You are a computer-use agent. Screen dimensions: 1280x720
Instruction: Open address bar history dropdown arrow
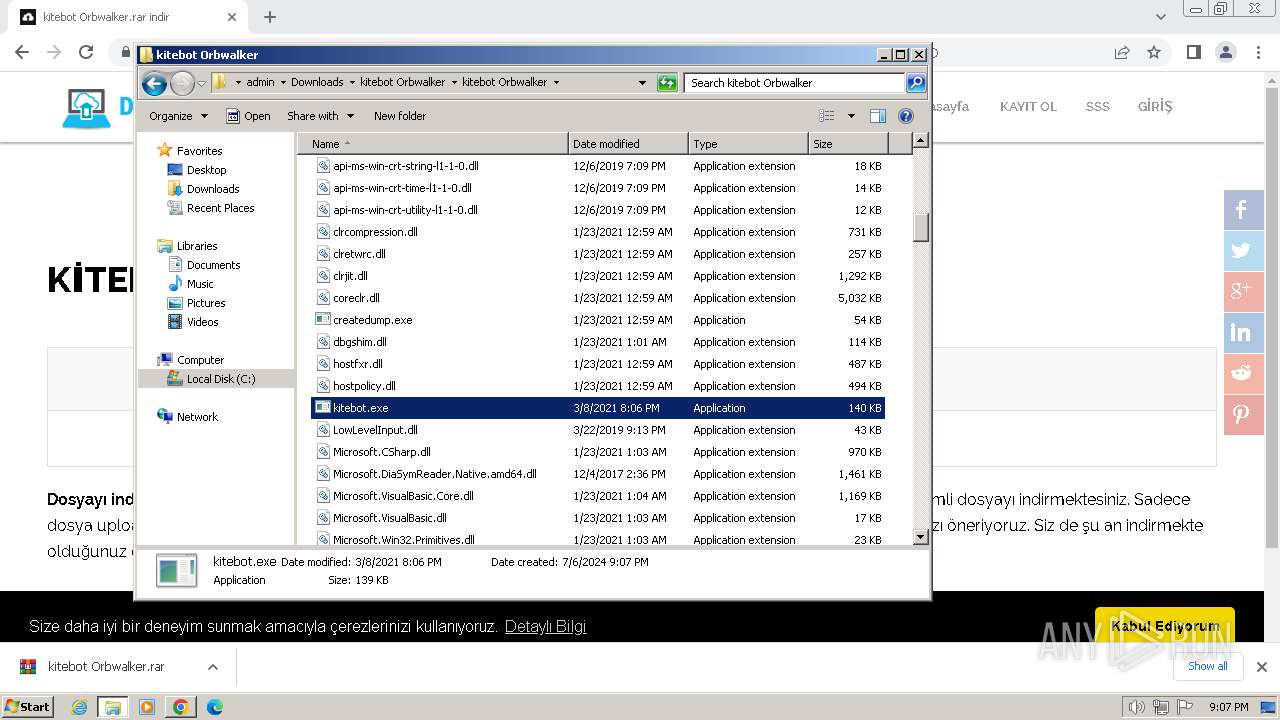click(642, 83)
